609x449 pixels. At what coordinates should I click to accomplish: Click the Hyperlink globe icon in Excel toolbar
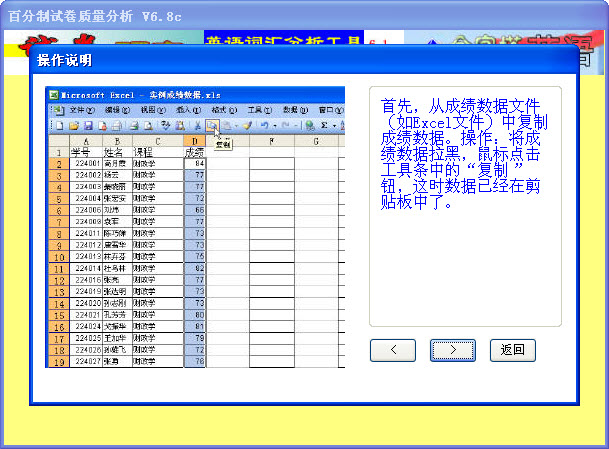coord(310,125)
